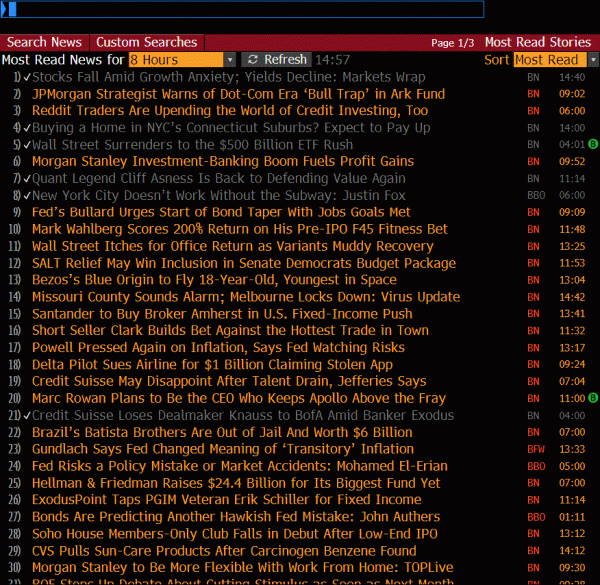Click the read checkmark on Stocks Fall story

27,77
